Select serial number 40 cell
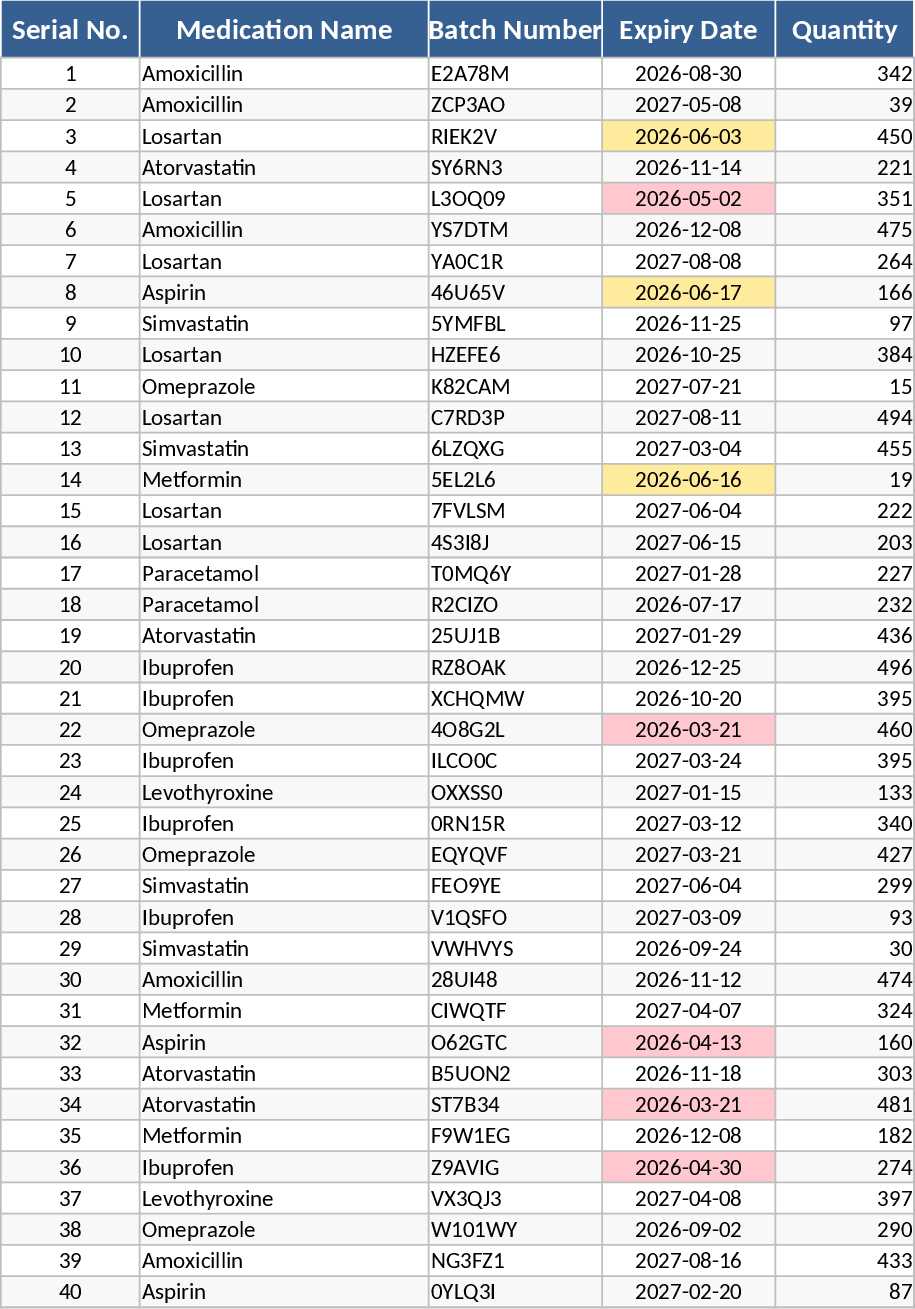Viewport: 915px width, 1309px height. tap(70, 1292)
